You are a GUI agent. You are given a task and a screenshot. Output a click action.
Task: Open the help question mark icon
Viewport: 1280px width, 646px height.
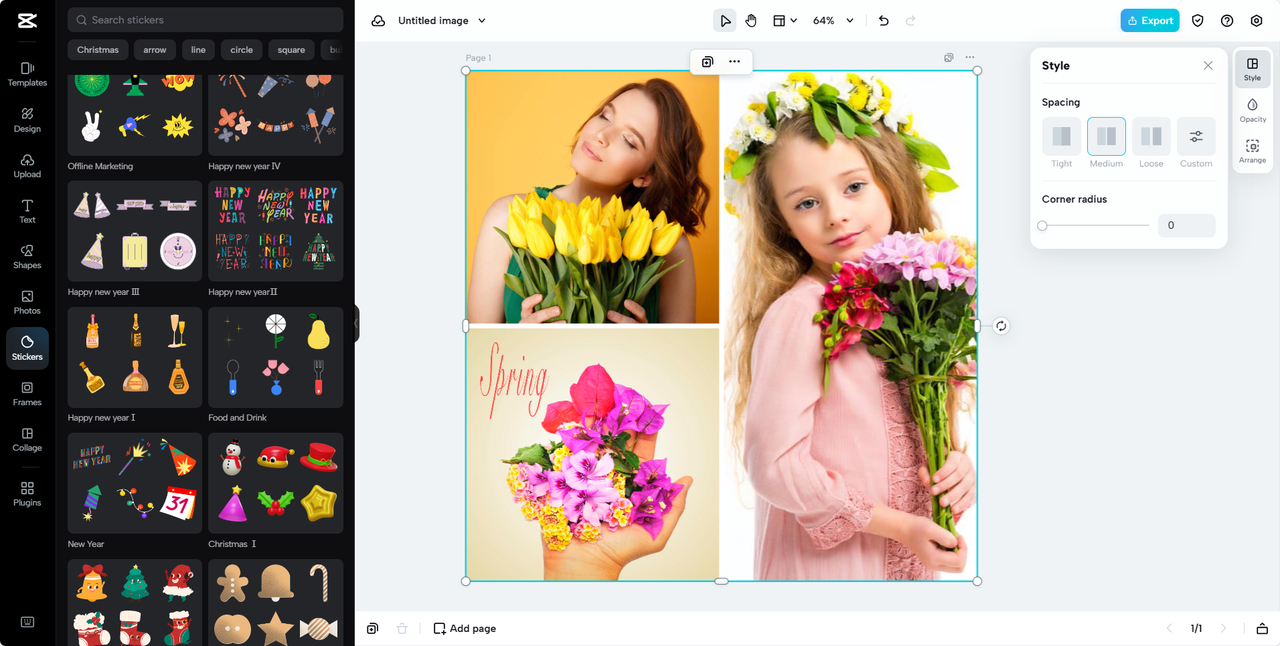(1227, 20)
